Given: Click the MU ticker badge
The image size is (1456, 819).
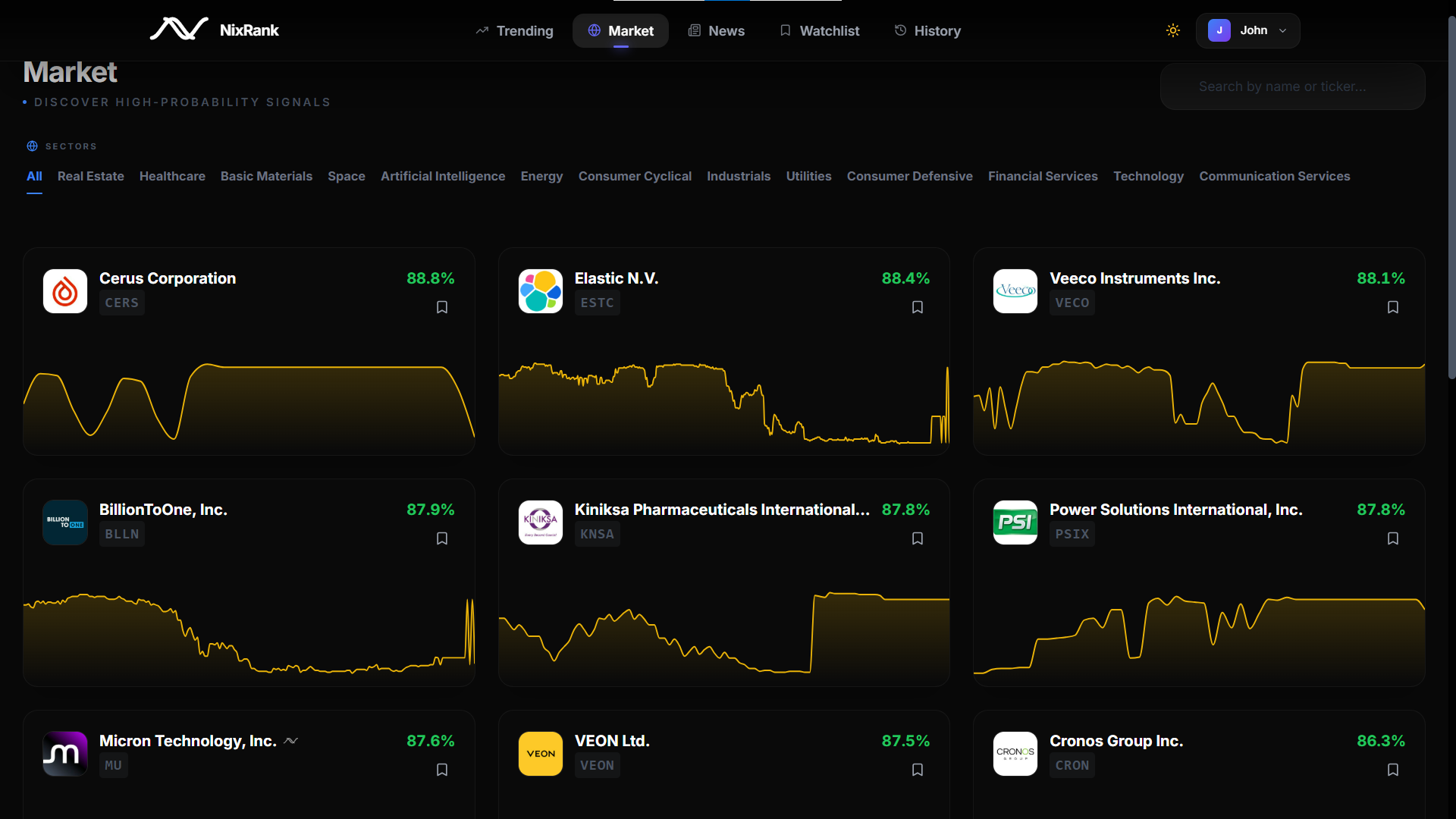Looking at the screenshot, I should (114, 765).
